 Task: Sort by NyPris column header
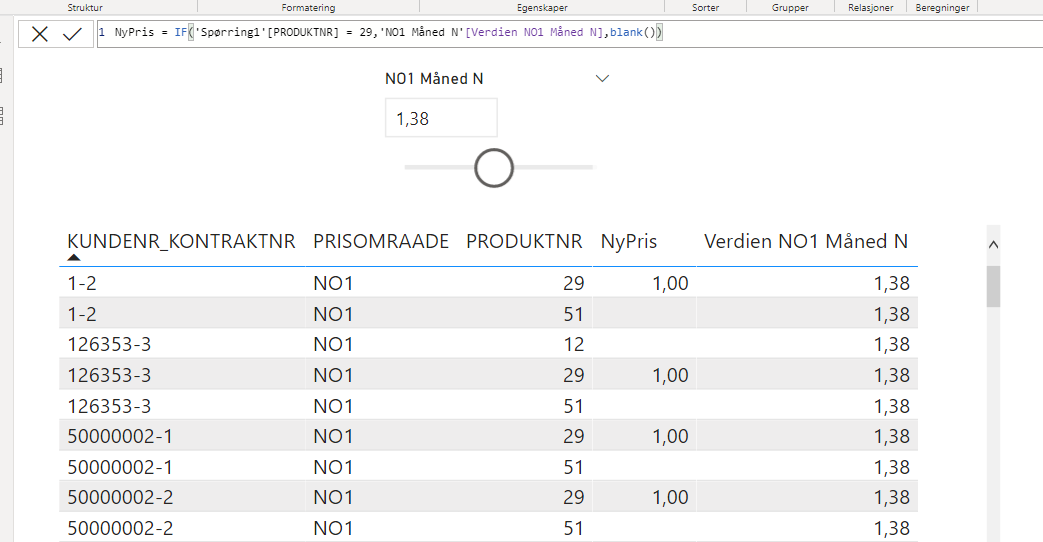[x=629, y=241]
